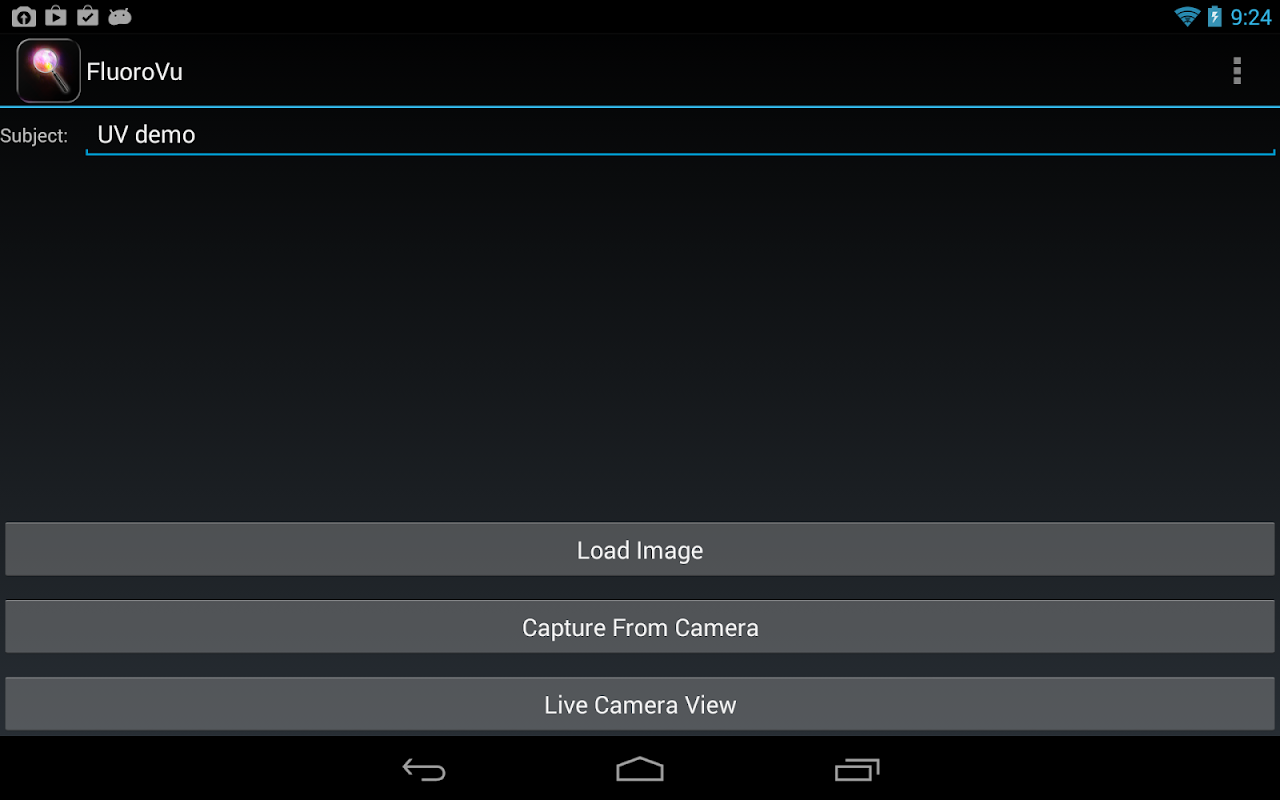Tap the Play Store notification icon
1280x800 pixels.
(x=56, y=16)
